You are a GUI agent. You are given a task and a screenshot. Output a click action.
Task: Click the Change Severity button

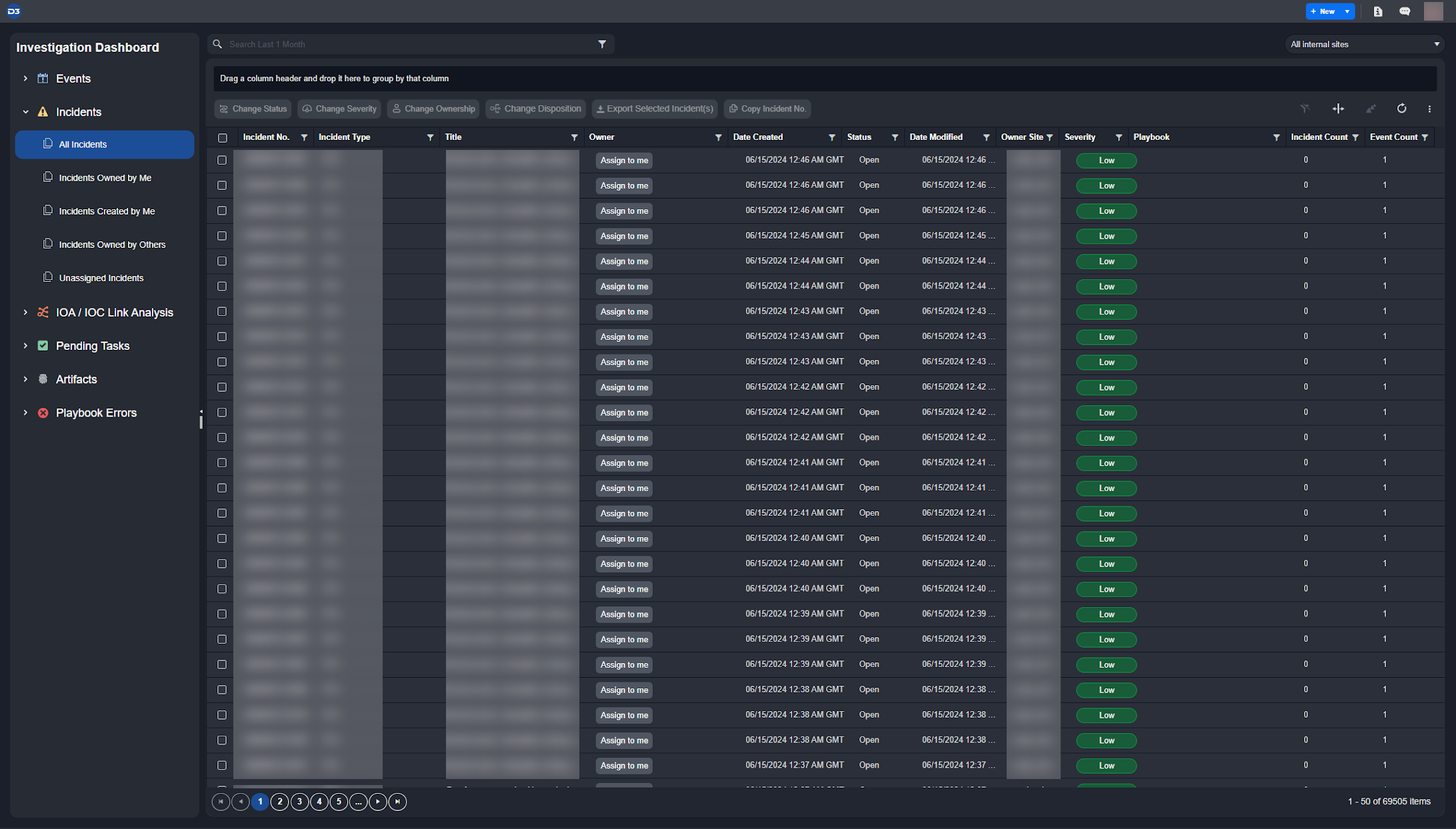click(339, 109)
